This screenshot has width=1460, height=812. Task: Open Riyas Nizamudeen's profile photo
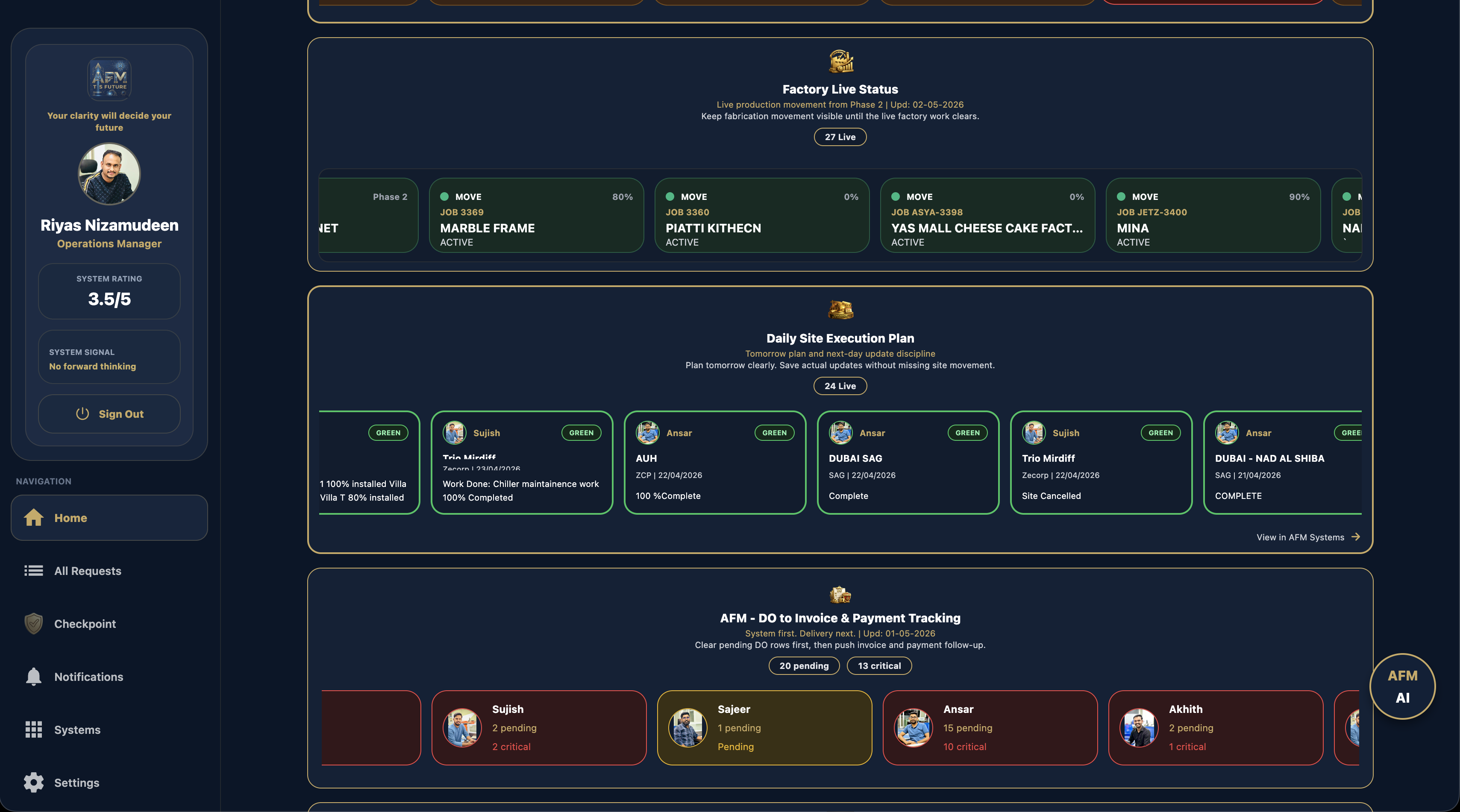(x=109, y=173)
